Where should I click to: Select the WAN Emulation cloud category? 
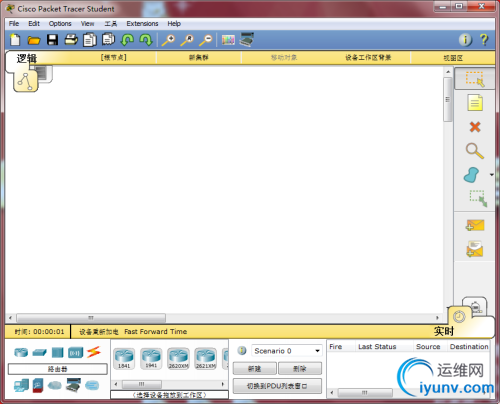click(x=55, y=386)
